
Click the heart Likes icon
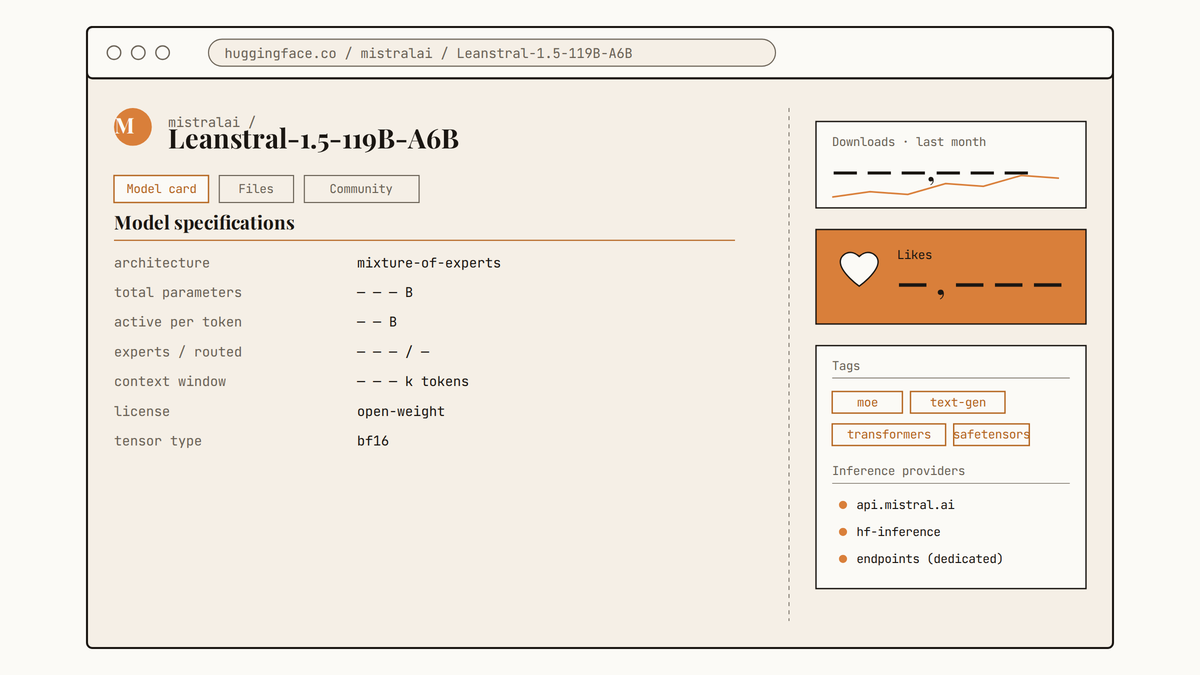[858, 269]
